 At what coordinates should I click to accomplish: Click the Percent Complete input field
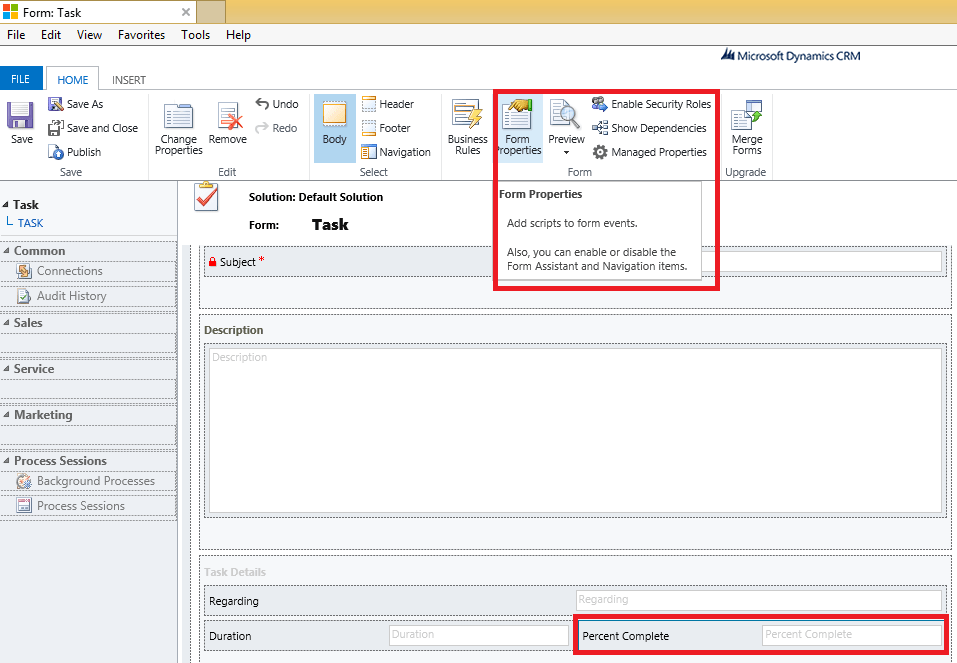point(850,634)
